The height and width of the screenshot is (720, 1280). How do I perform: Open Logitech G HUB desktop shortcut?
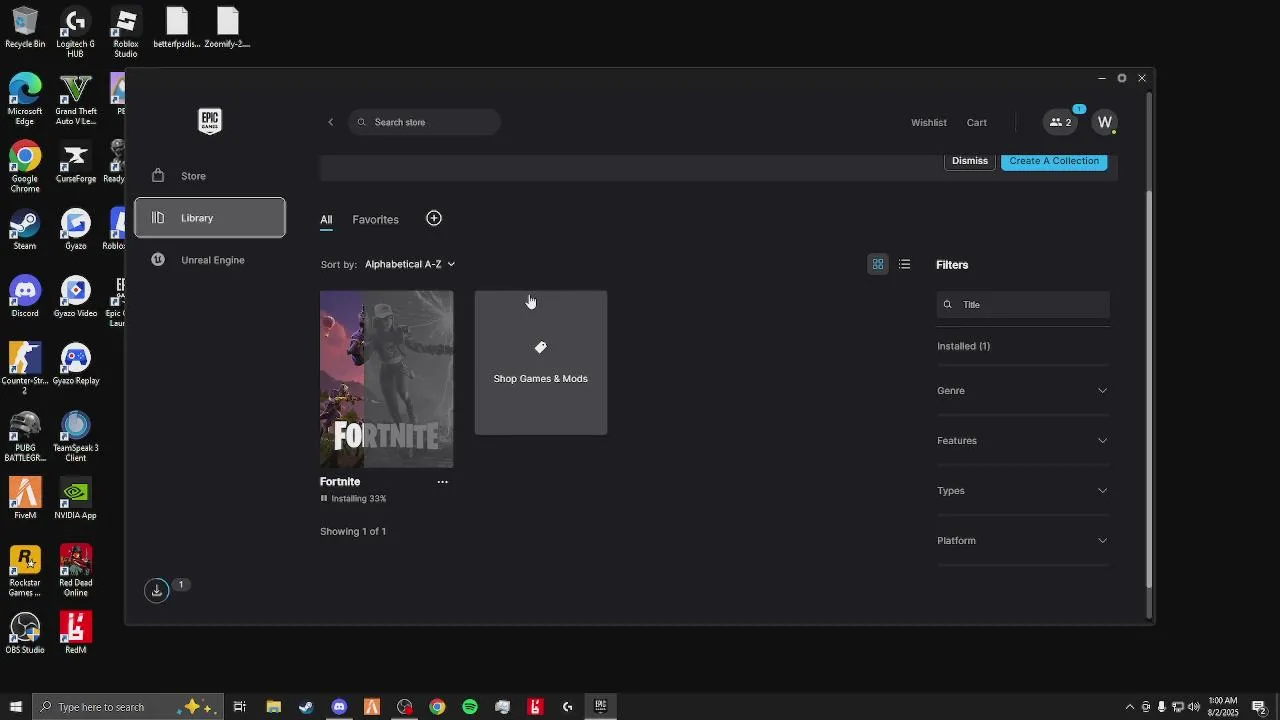[x=75, y=32]
